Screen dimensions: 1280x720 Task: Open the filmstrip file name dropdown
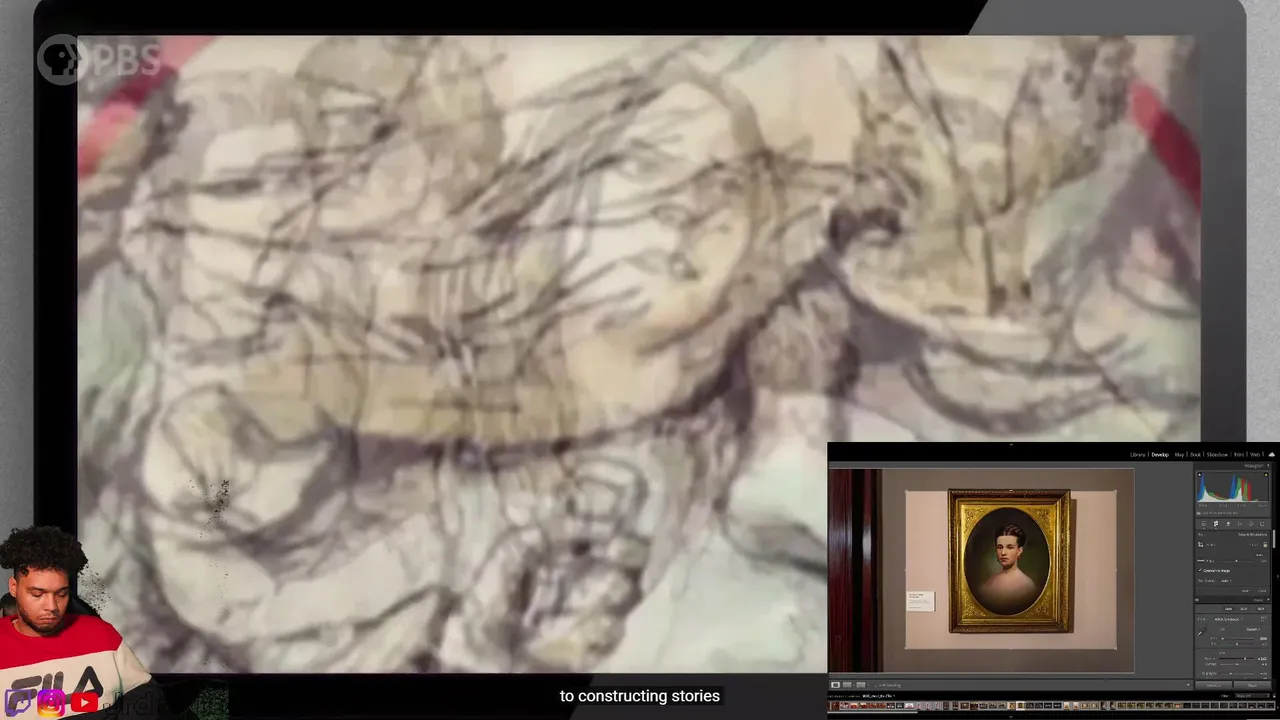click(x=879, y=696)
